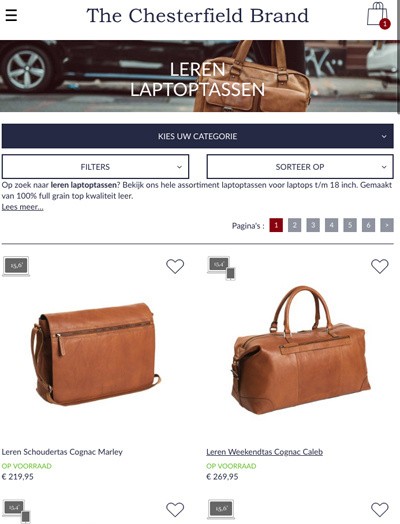Click the Lees meer link

click(22, 207)
